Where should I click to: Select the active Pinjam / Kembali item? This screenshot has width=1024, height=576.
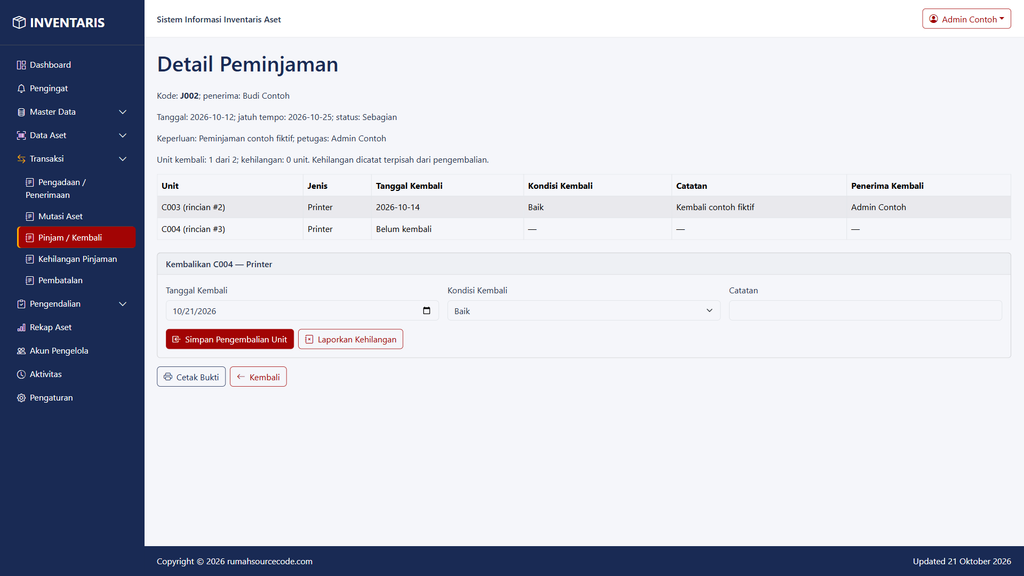76,238
